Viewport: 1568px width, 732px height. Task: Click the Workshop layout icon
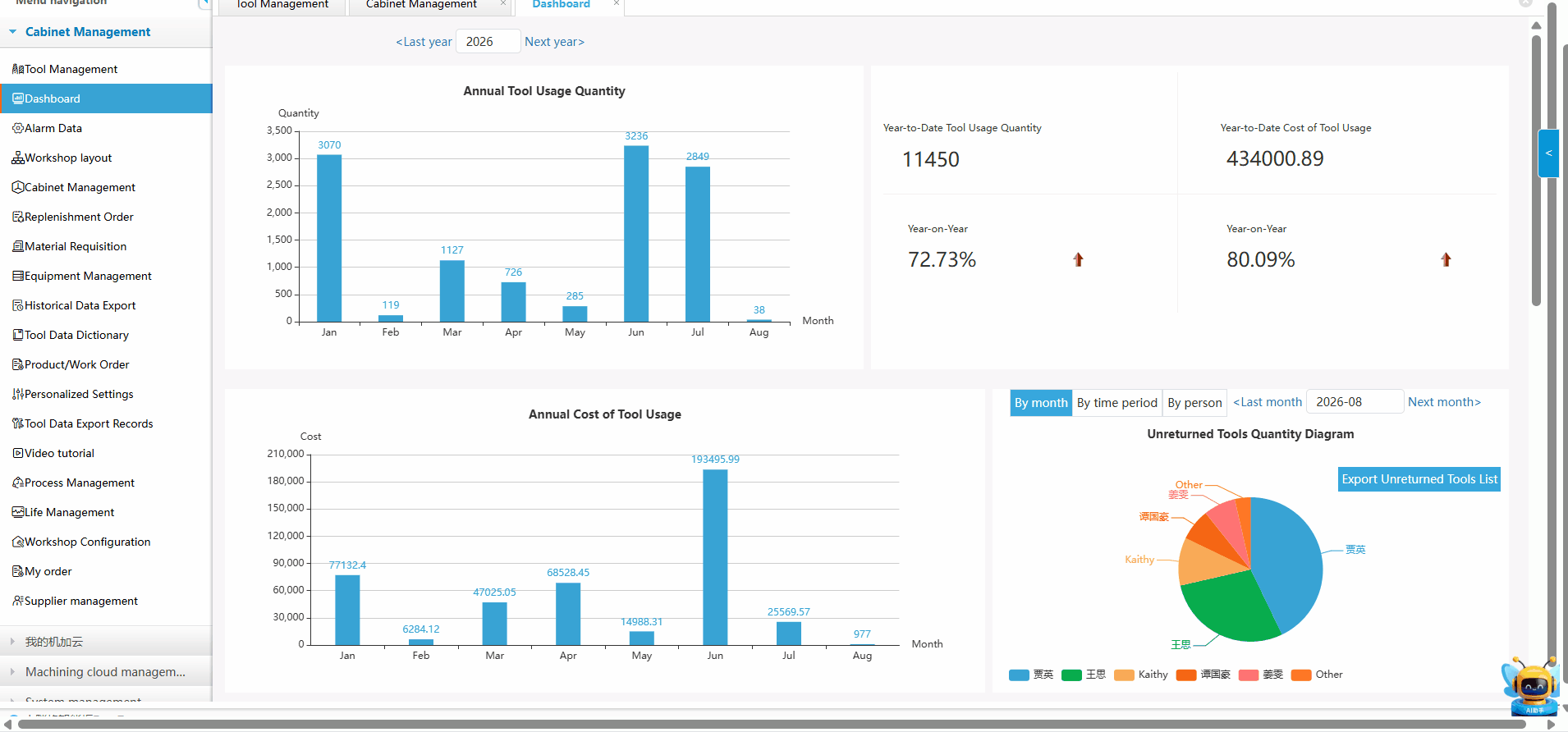(x=18, y=158)
